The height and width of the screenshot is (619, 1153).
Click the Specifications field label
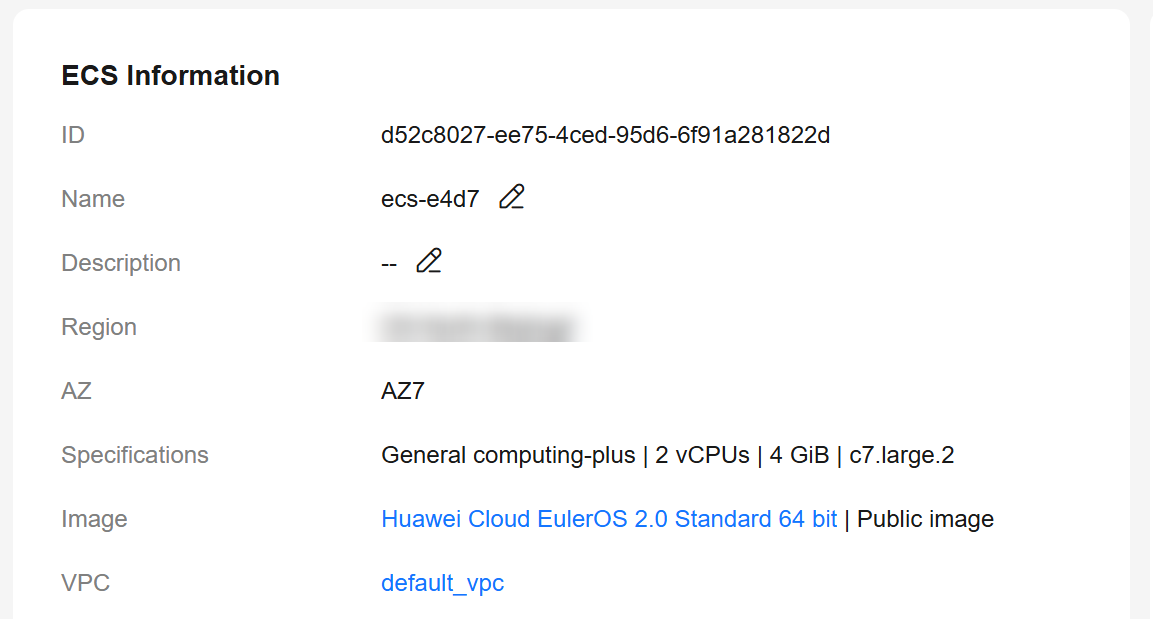click(135, 455)
